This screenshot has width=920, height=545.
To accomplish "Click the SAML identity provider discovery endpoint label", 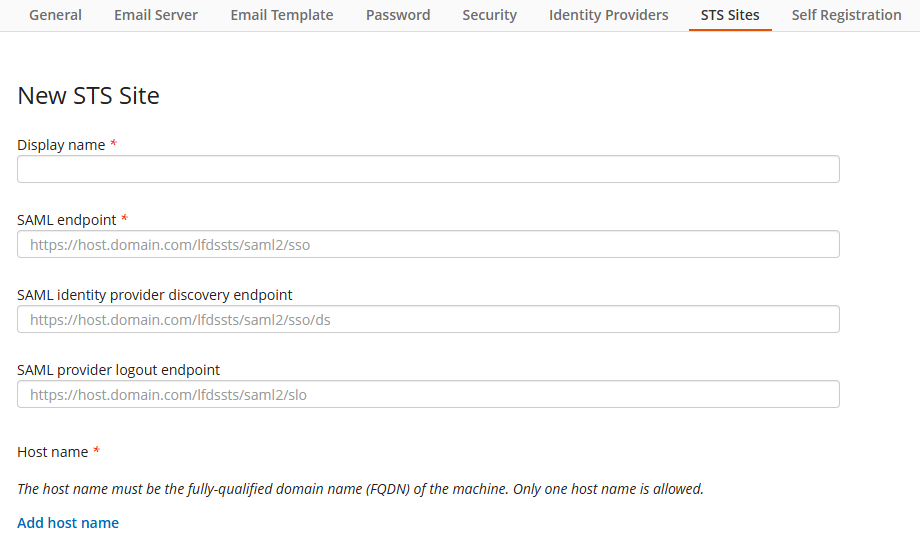I will pyautogui.click(x=155, y=295).
